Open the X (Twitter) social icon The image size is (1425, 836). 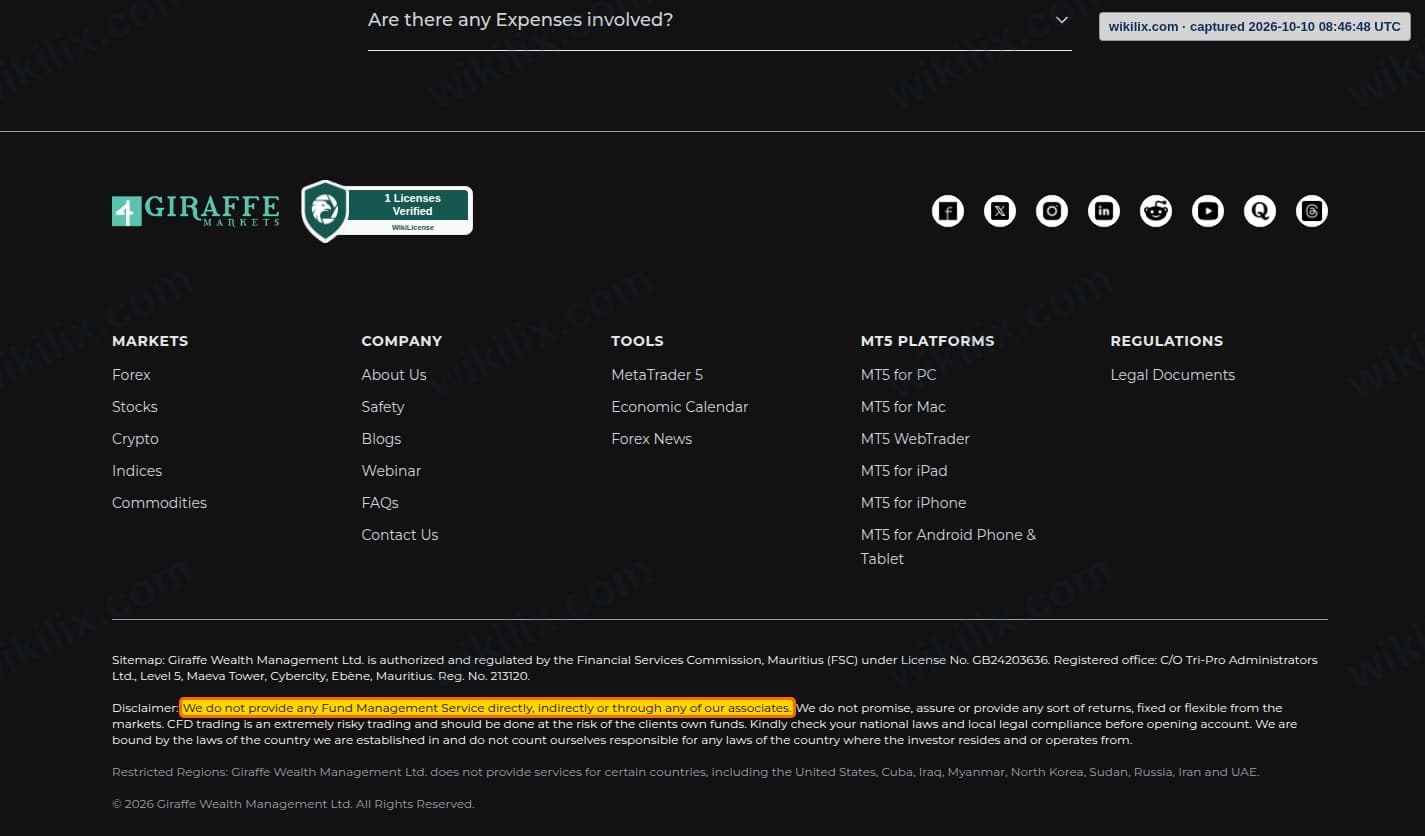pos(1000,211)
